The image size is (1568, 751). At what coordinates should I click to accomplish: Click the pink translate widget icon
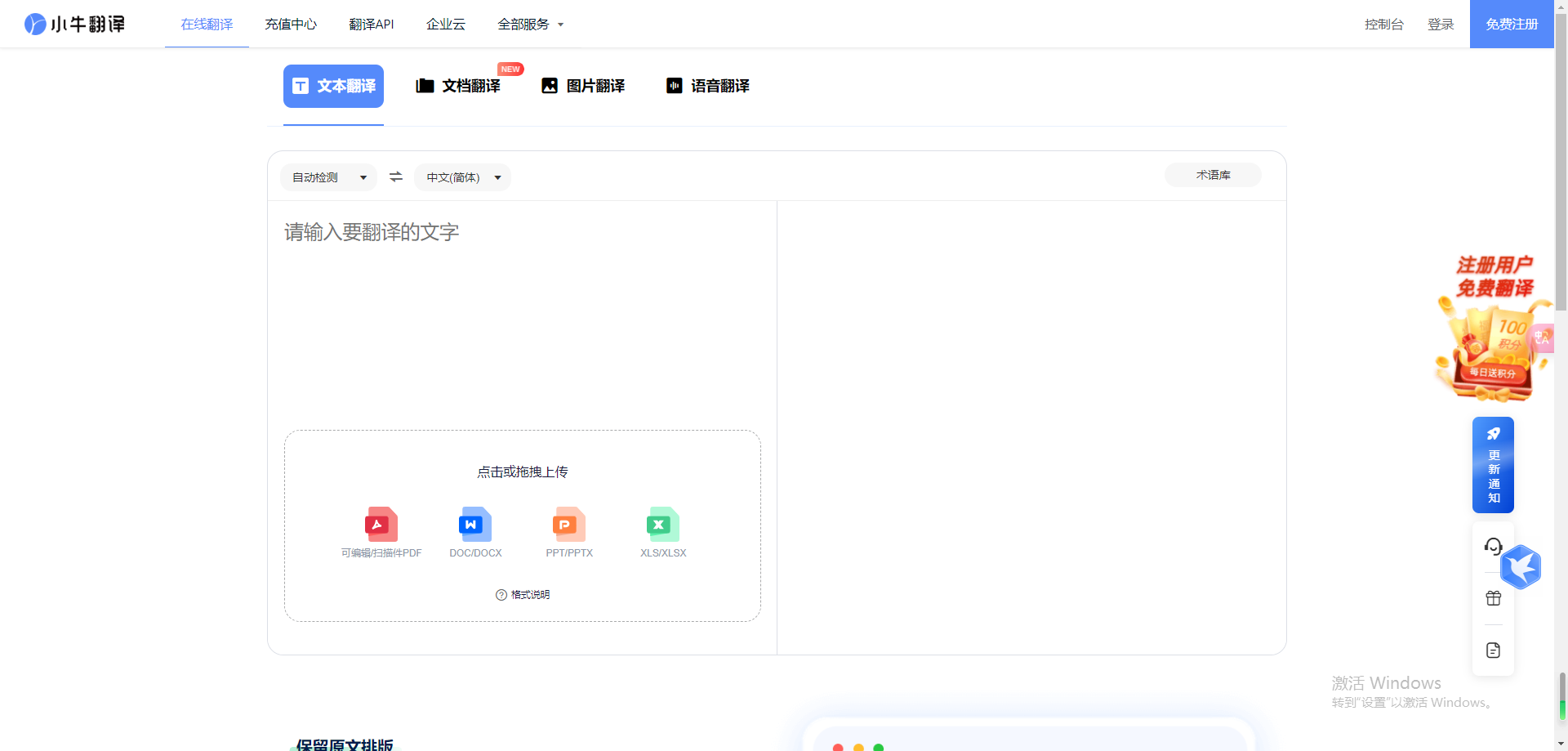[1542, 338]
